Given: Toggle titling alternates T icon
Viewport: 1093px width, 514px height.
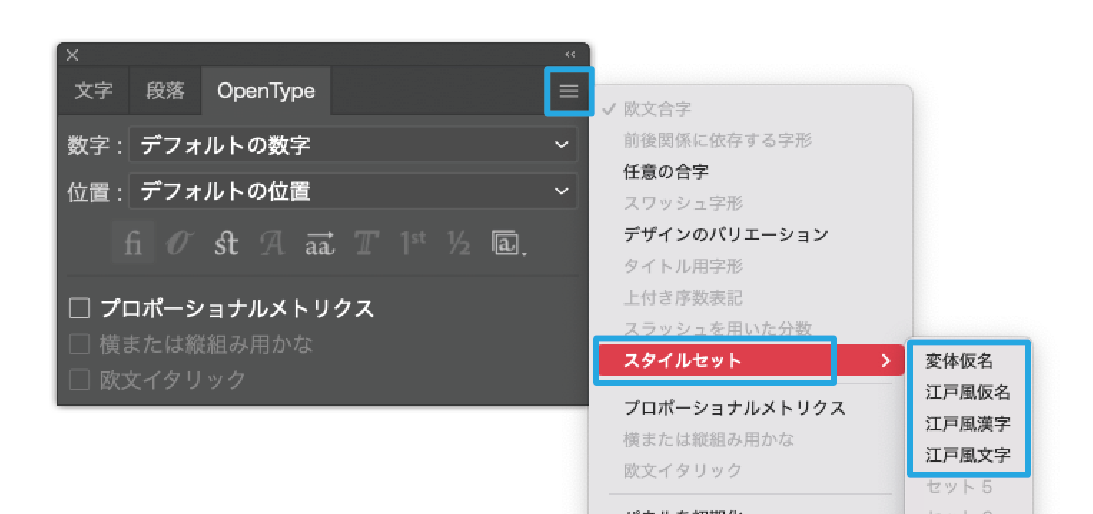Looking at the screenshot, I should click(367, 243).
